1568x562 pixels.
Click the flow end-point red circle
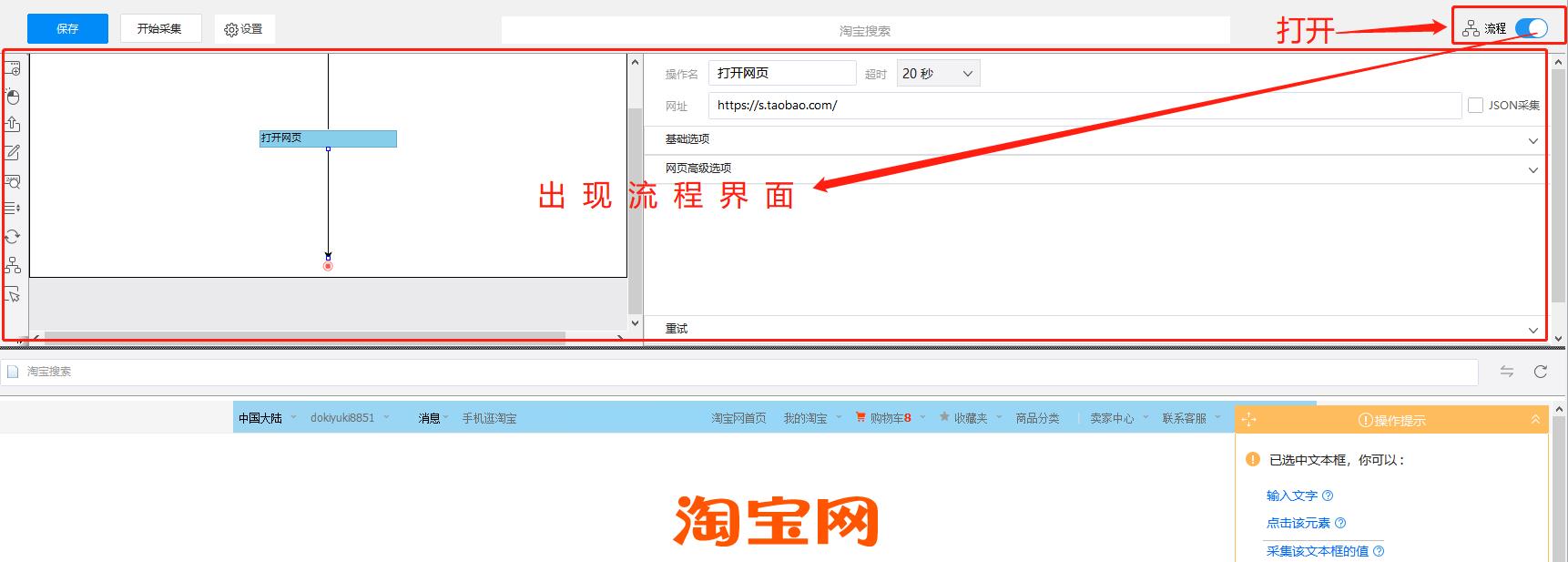tap(328, 266)
